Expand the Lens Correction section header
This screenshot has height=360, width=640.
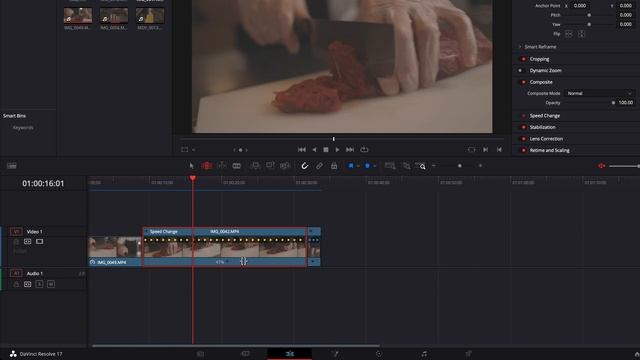546,139
